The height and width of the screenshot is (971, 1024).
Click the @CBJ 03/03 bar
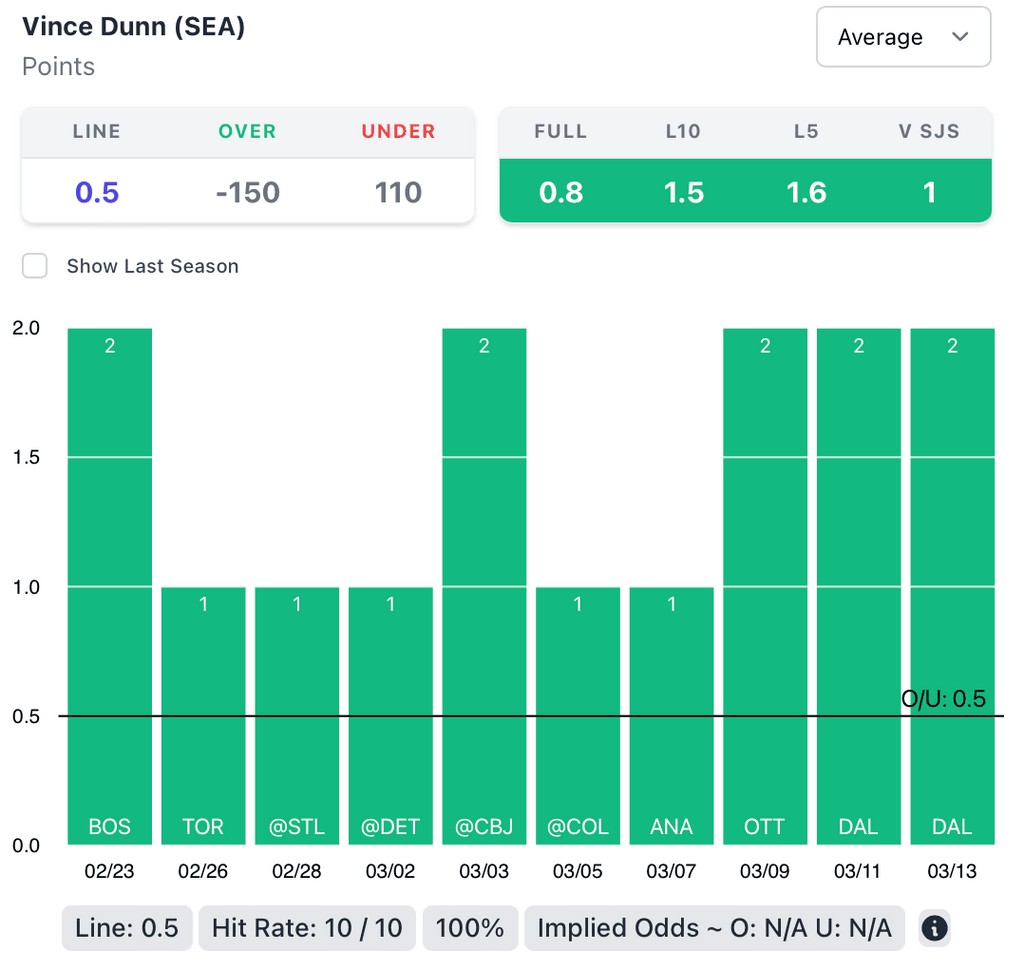[484, 586]
